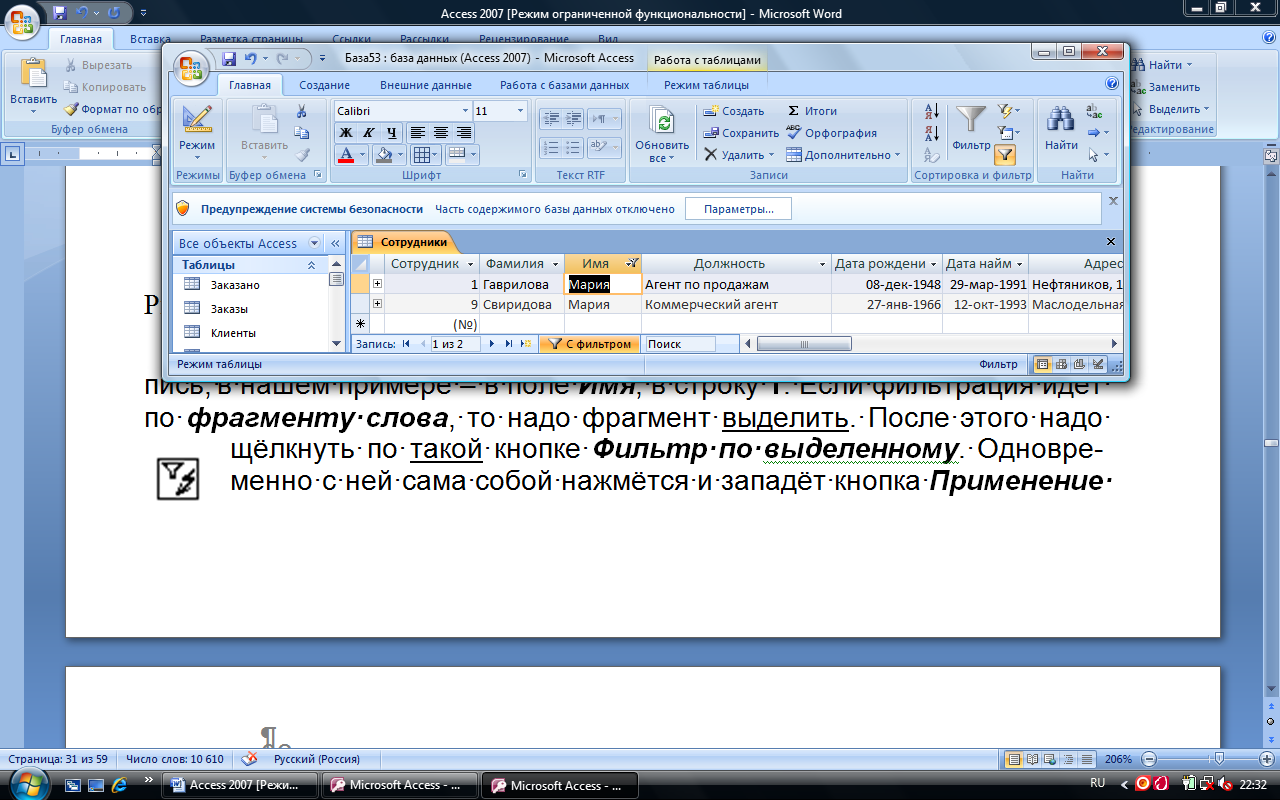Open Filter by Selection lightning funnel dropdown

point(1008,111)
